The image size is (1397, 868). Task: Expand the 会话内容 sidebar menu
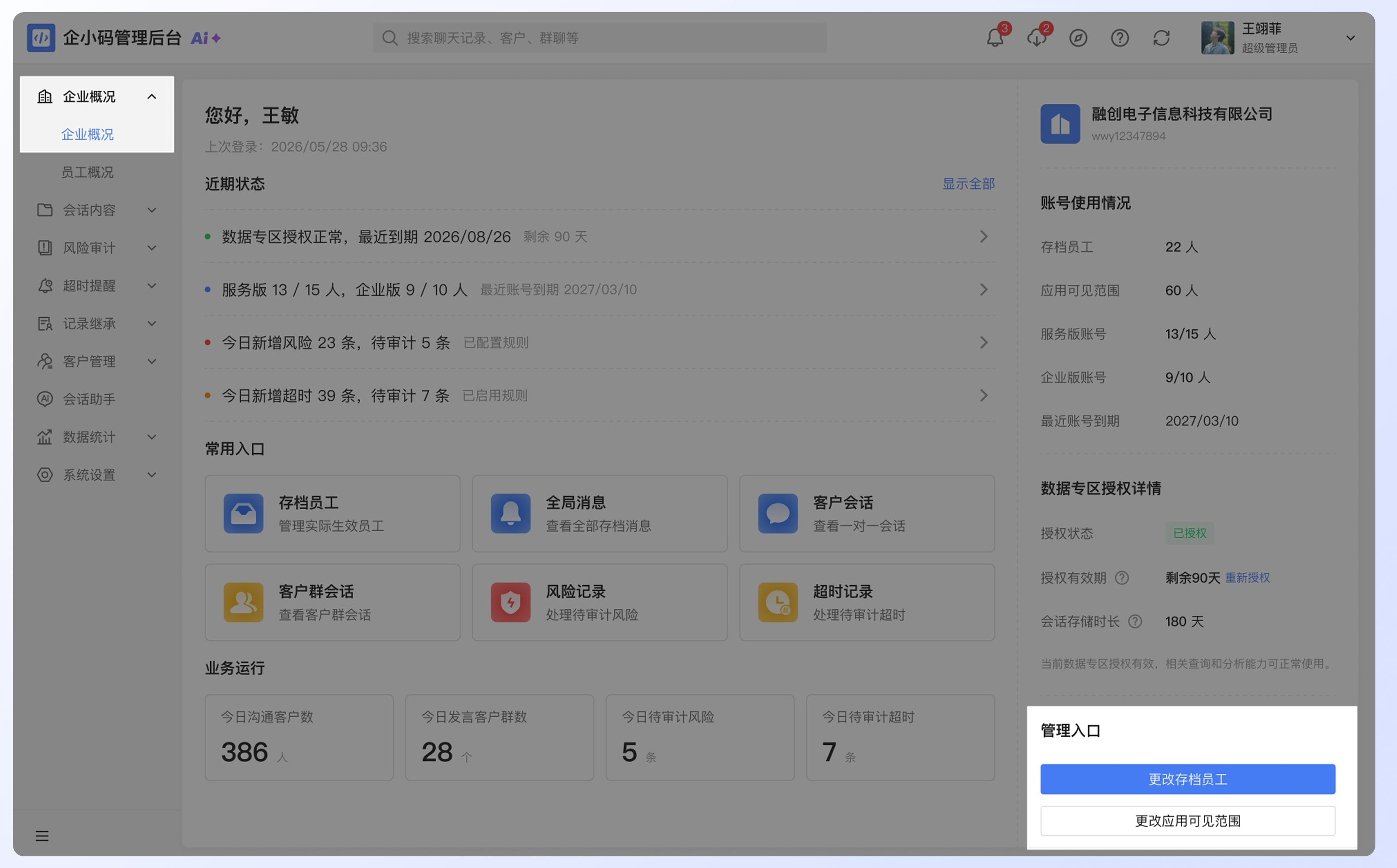click(x=152, y=210)
